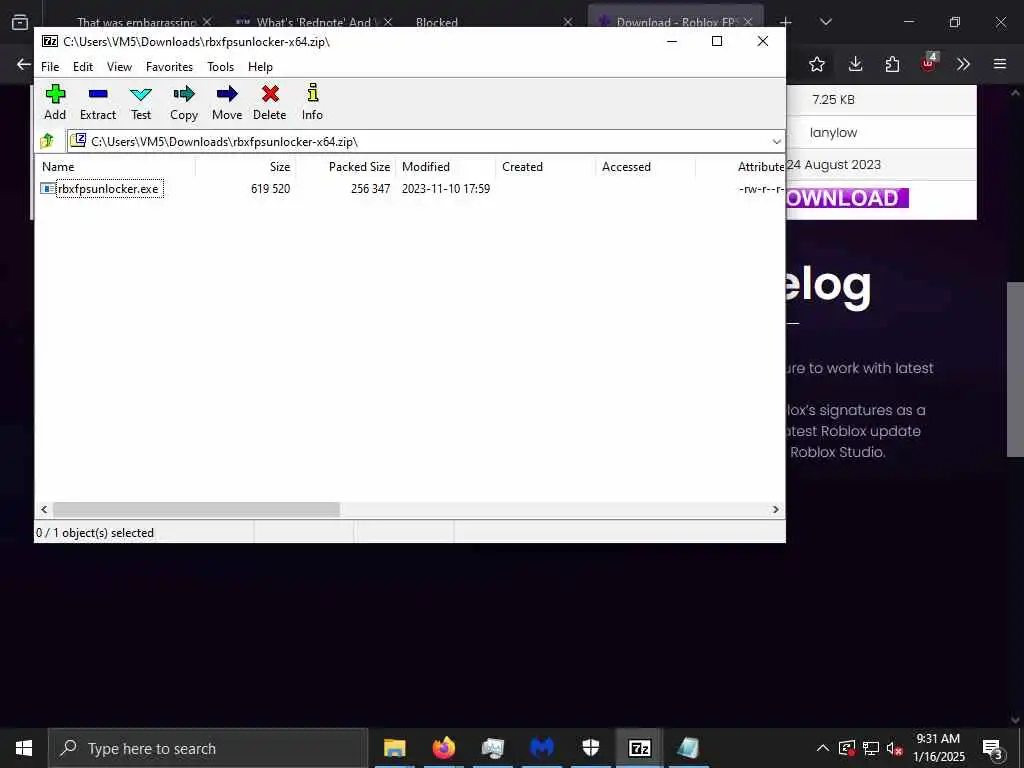
Task: Click the taskbar clock showing 9:31 AM
Action: pyautogui.click(x=938, y=748)
